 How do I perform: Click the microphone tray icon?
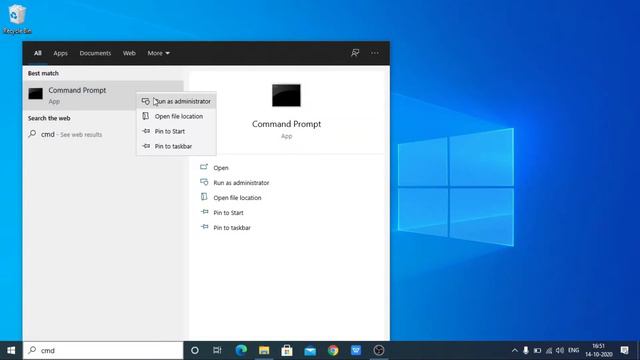point(526,350)
